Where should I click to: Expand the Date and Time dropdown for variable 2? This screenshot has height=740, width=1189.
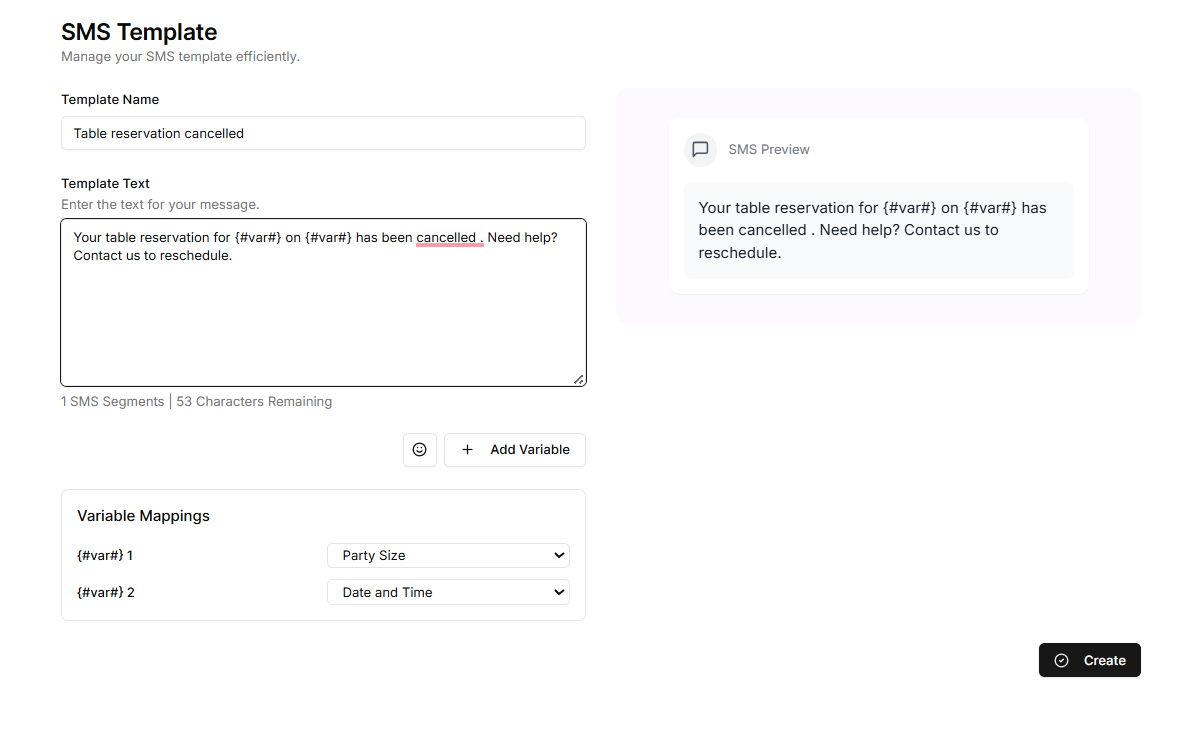(448, 593)
